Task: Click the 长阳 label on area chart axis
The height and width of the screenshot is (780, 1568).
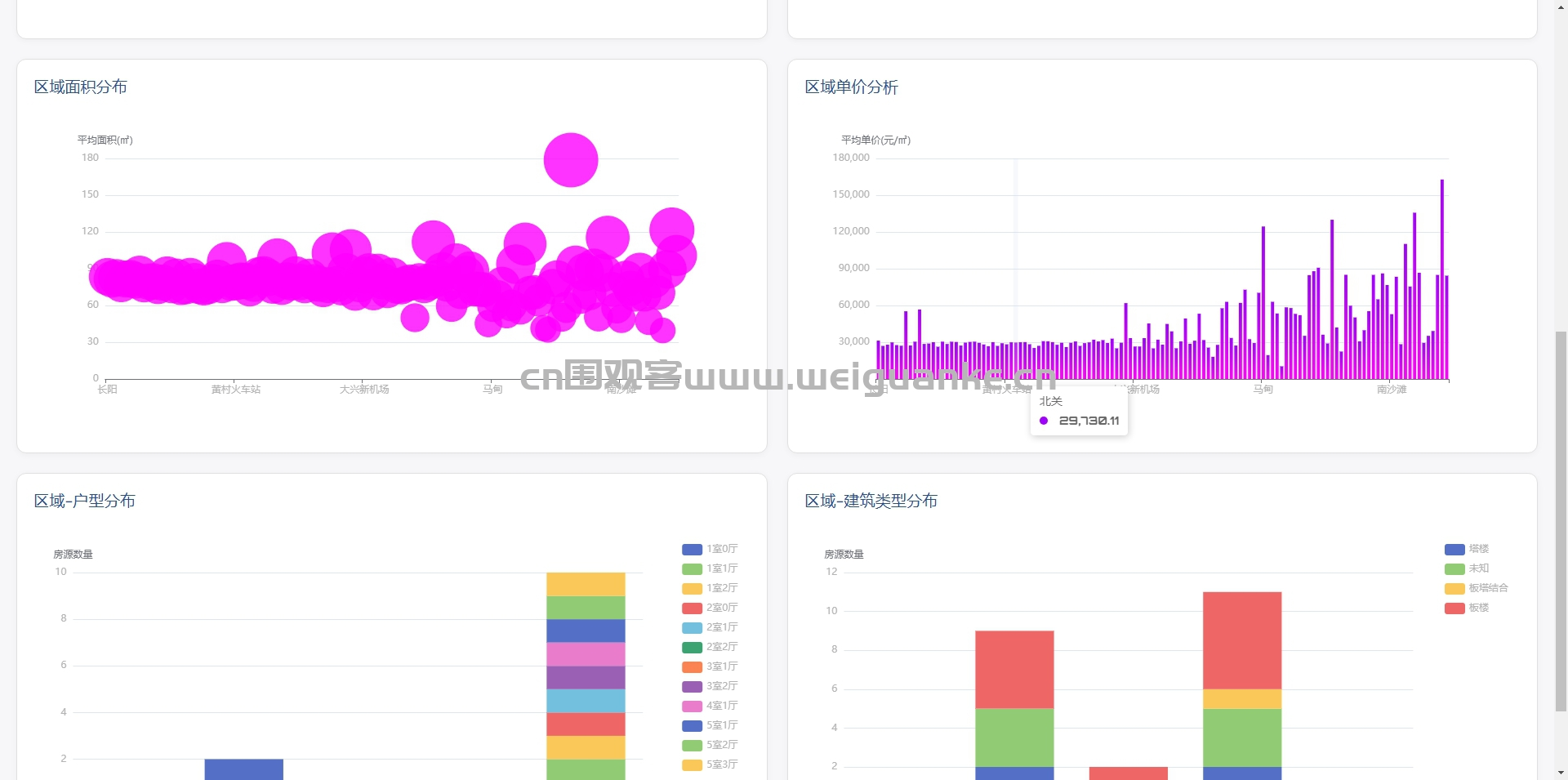Action: pos(108,390)
